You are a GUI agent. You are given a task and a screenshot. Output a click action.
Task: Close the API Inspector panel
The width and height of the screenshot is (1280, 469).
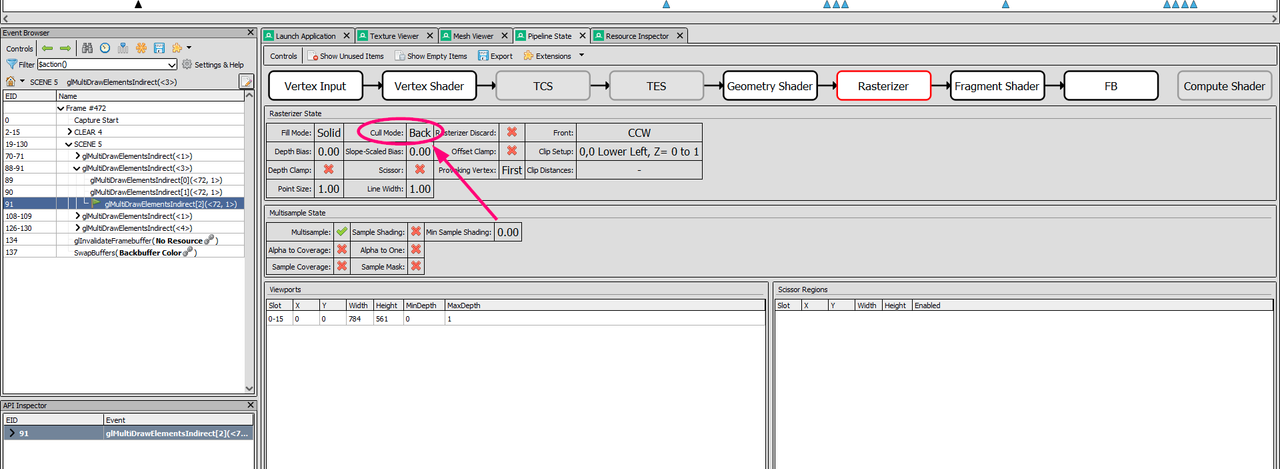pyautogui.click(x=250, y=405)
